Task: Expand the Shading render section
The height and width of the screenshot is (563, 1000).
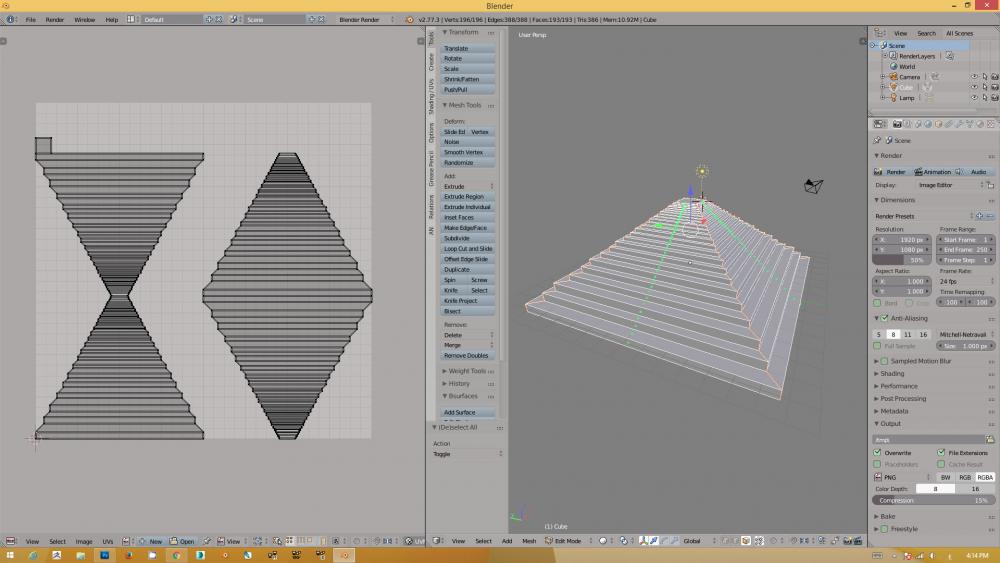Action: pyautogui.click(x=892, y=374)
